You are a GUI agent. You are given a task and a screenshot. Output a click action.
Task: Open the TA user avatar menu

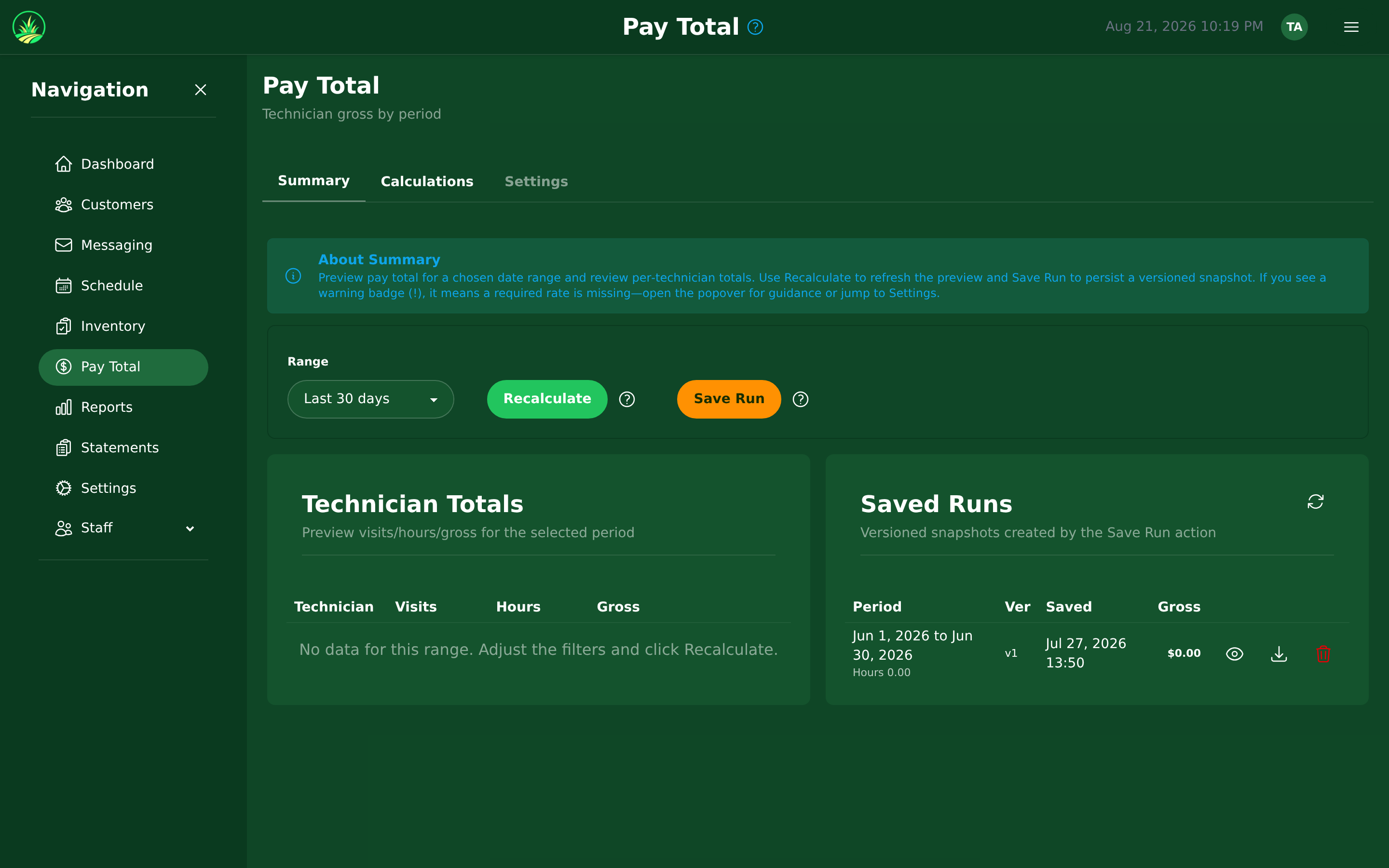[1294, 27]
